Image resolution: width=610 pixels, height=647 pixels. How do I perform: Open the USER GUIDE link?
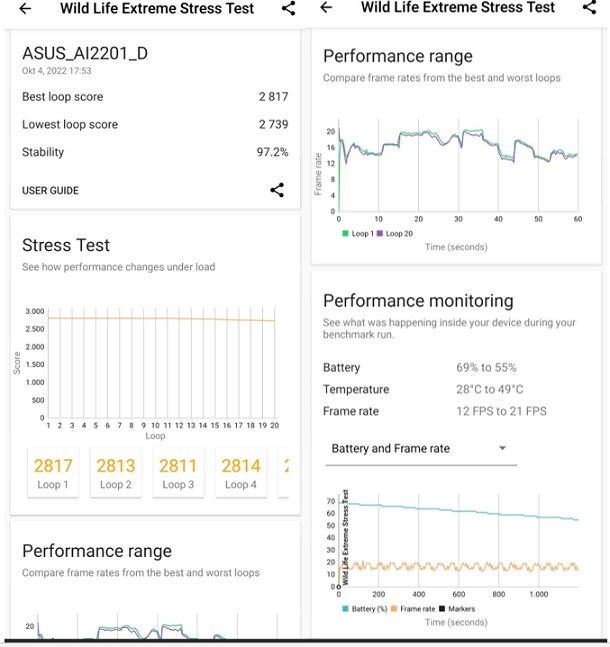click(50, 191)
